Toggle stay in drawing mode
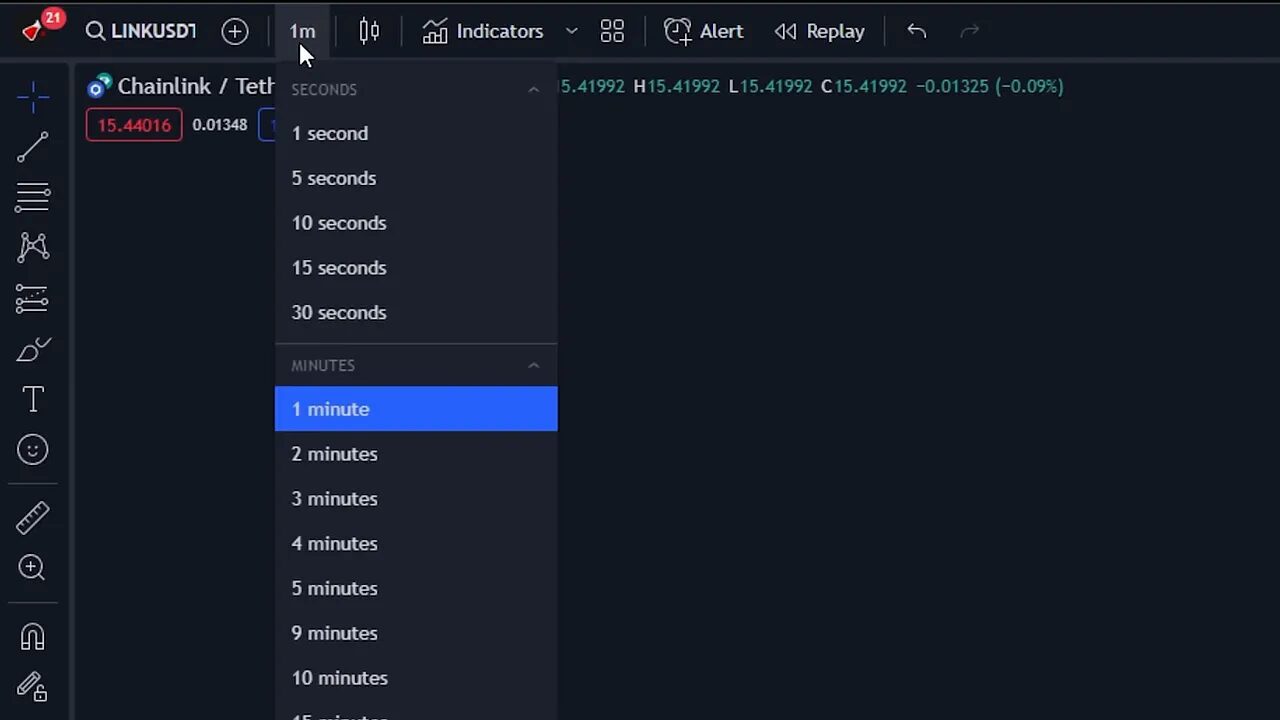 [x=33, y=687]
